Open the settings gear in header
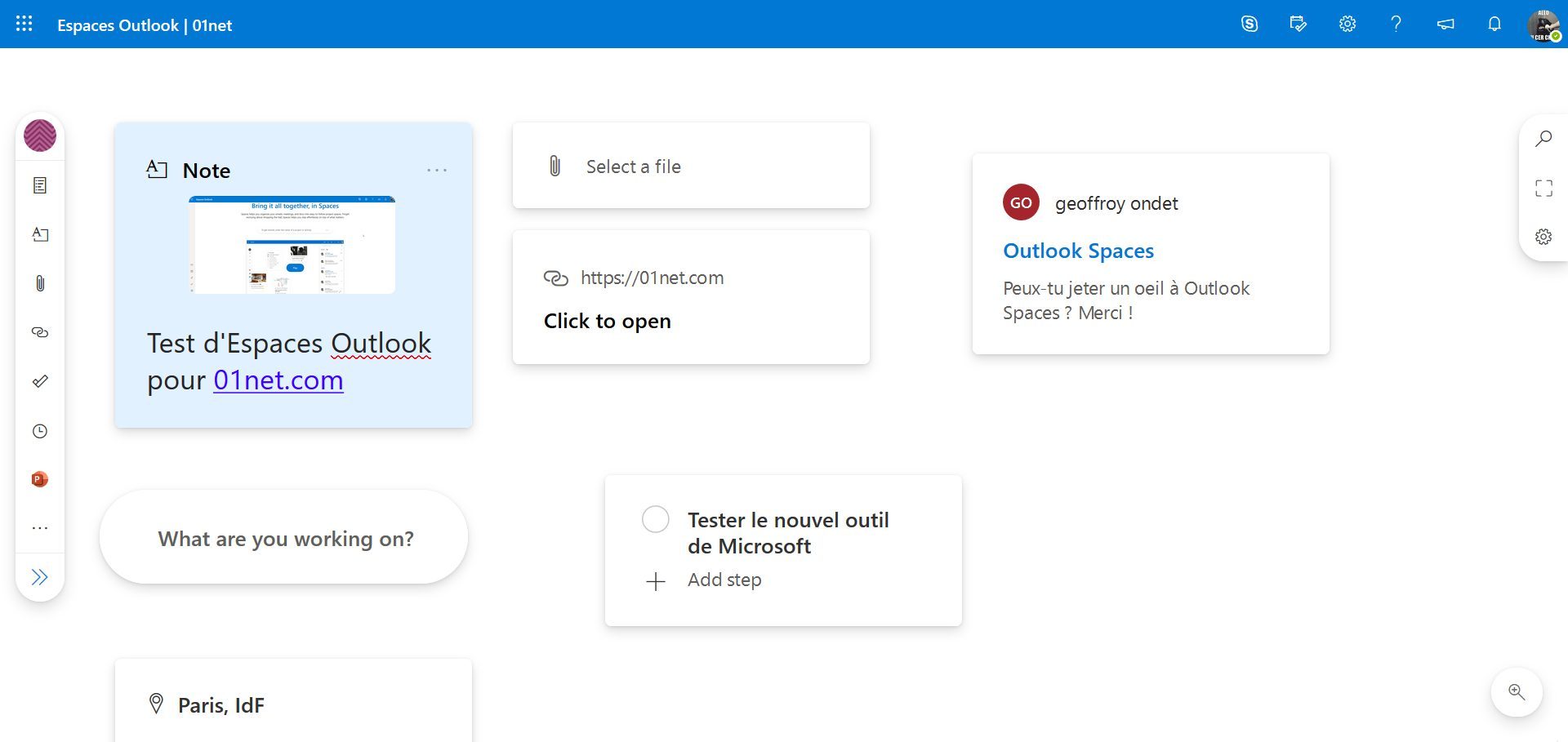This screenshot has height=742, width=1568. pos(1347,24)
